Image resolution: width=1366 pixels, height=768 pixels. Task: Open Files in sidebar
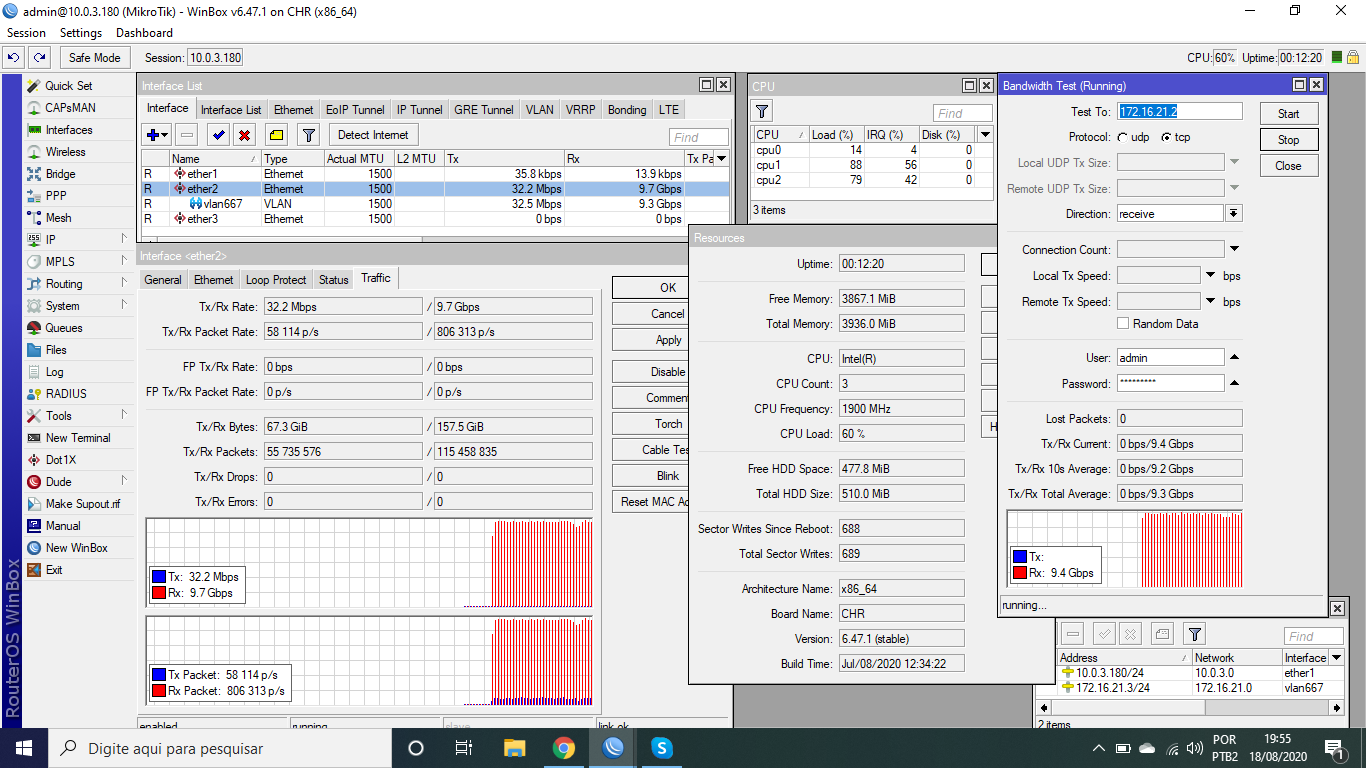click(x=56, y=350)
